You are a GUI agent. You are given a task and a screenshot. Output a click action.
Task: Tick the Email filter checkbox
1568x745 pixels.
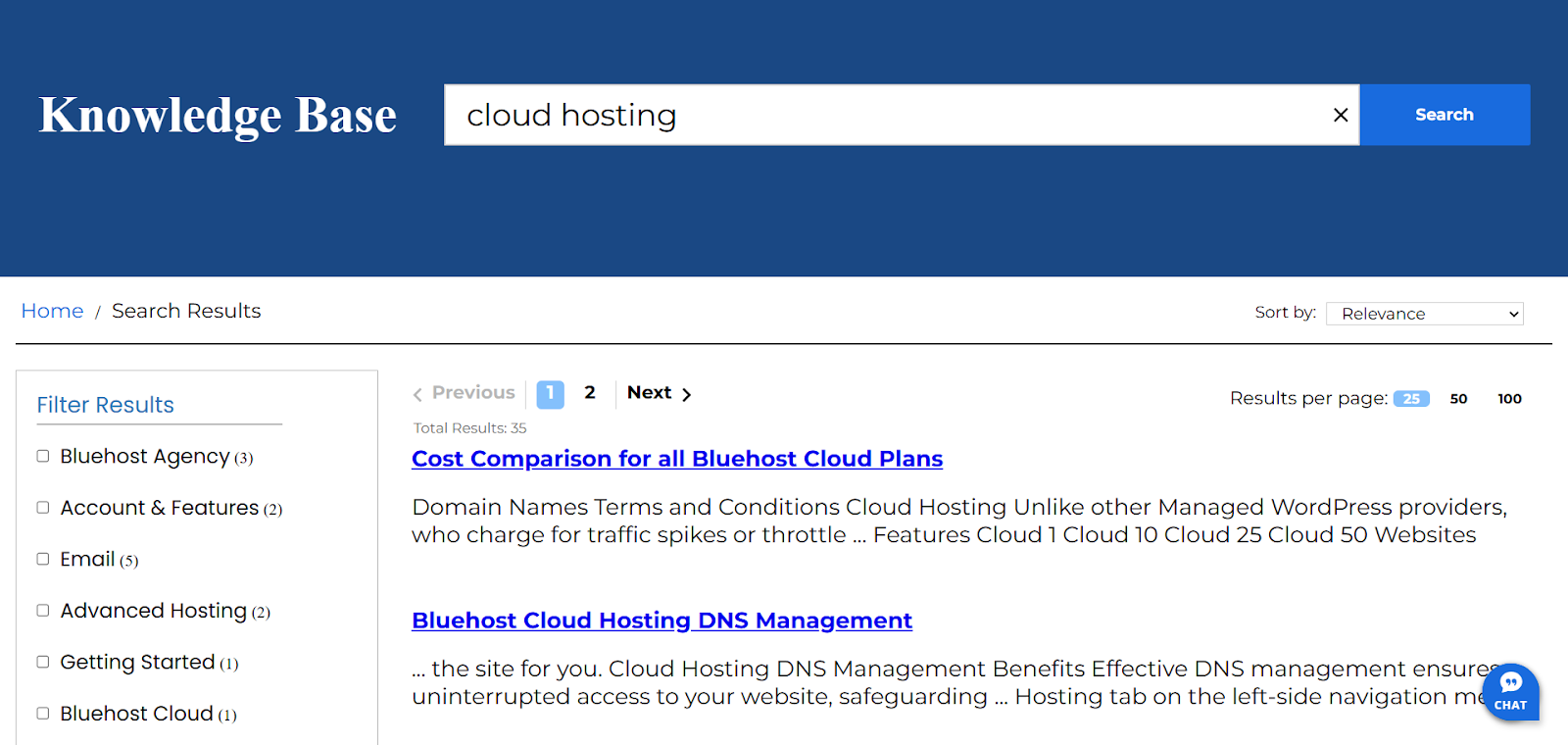[43, 559]
